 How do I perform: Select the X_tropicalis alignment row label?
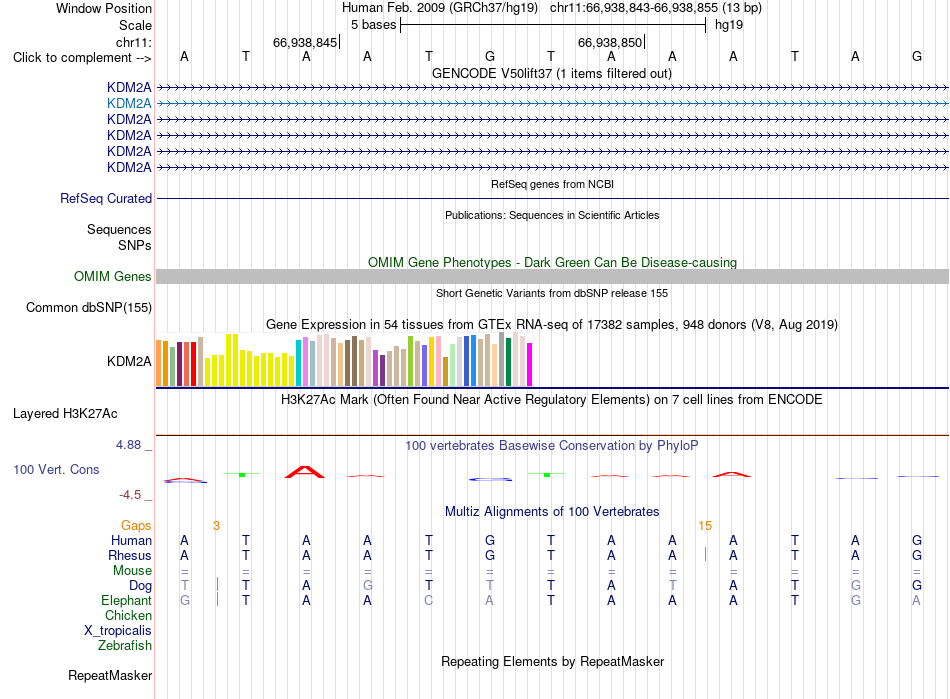(x=118, y=631)
